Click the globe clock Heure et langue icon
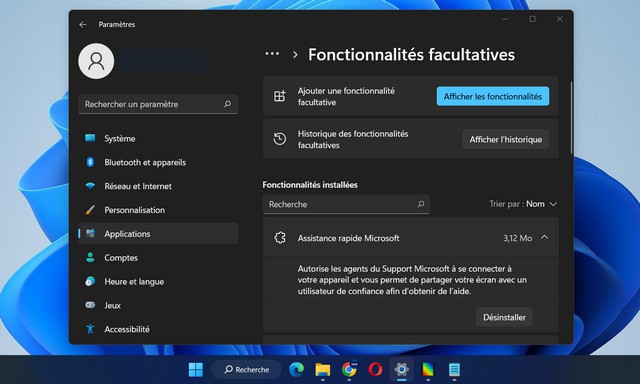This screenshot has height=384, width=640. click(90, 281)
